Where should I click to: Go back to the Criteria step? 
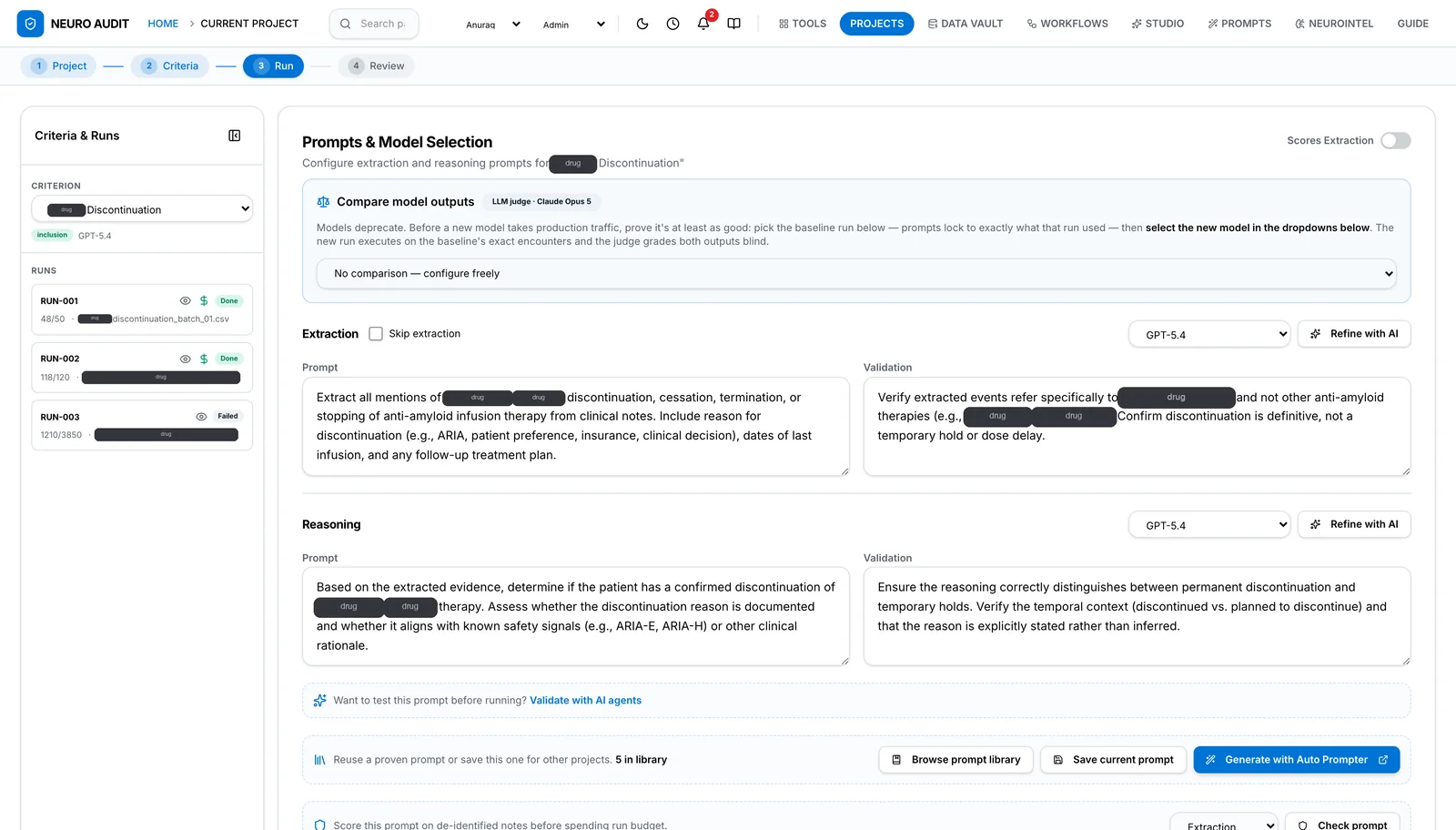[x=170, y=66]
